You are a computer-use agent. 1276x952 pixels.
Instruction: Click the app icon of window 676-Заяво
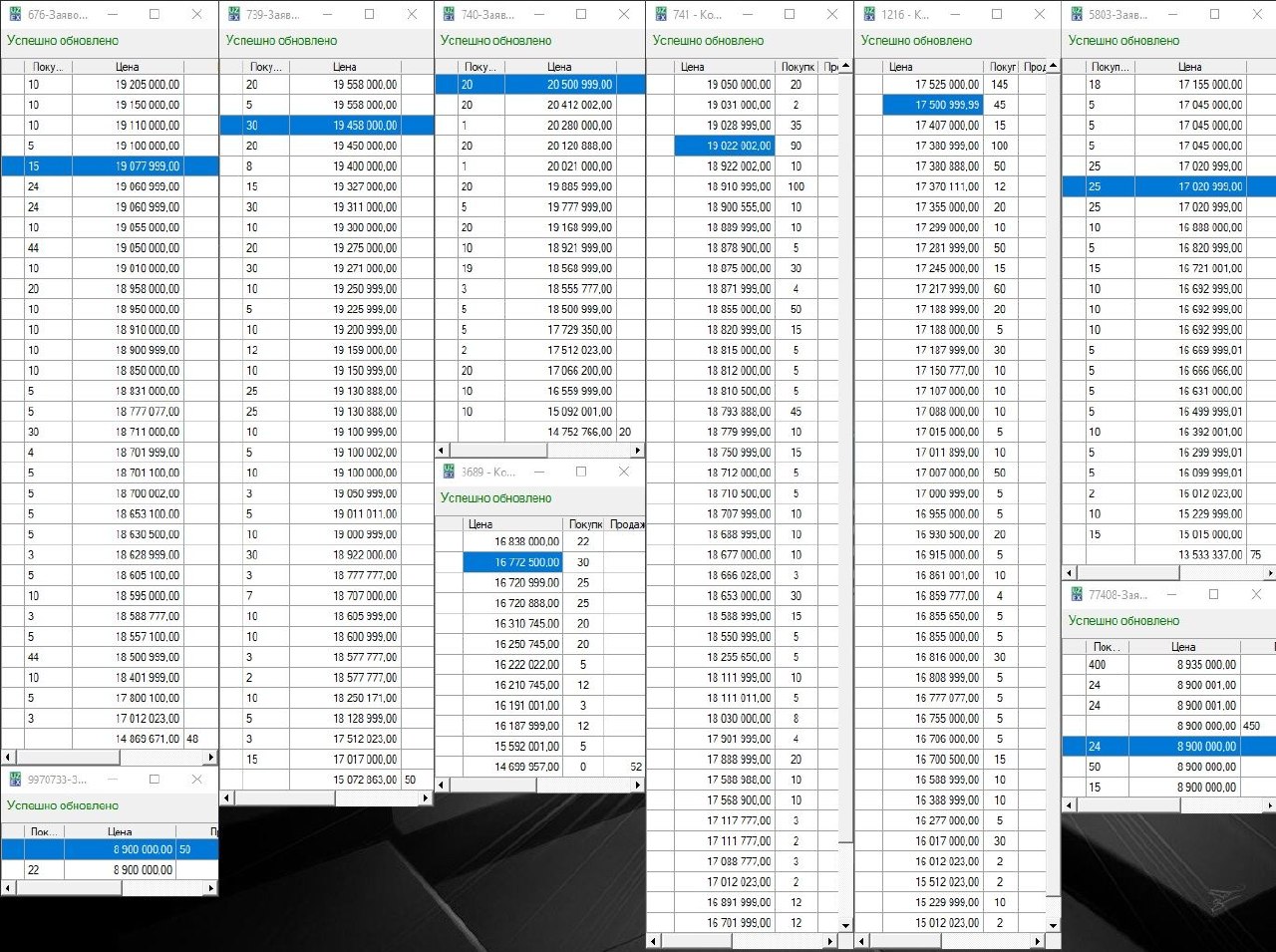pyautogui.click(x=13, y=15)
